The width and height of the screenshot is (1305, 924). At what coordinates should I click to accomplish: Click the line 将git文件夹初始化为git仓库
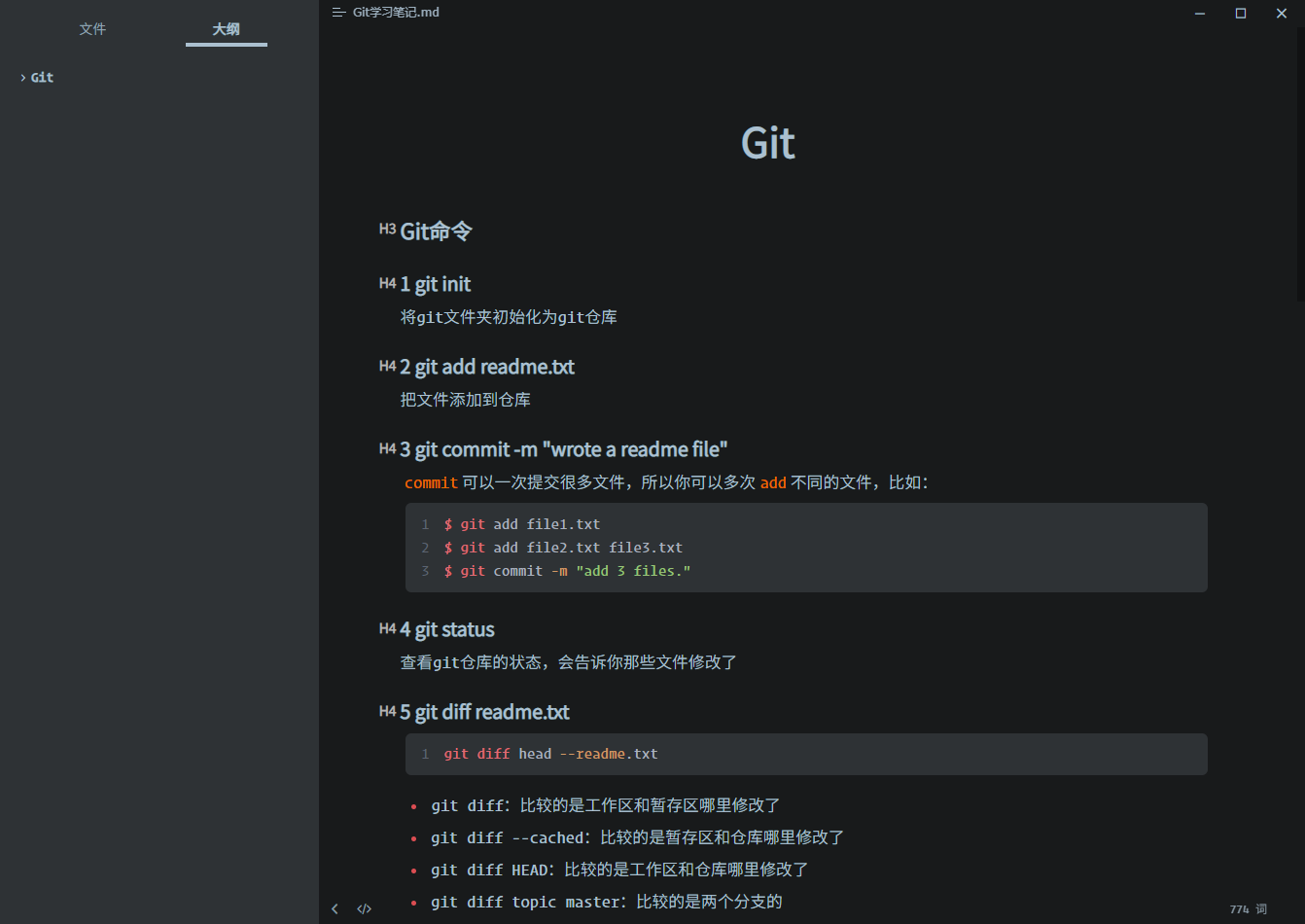point(509,317)
